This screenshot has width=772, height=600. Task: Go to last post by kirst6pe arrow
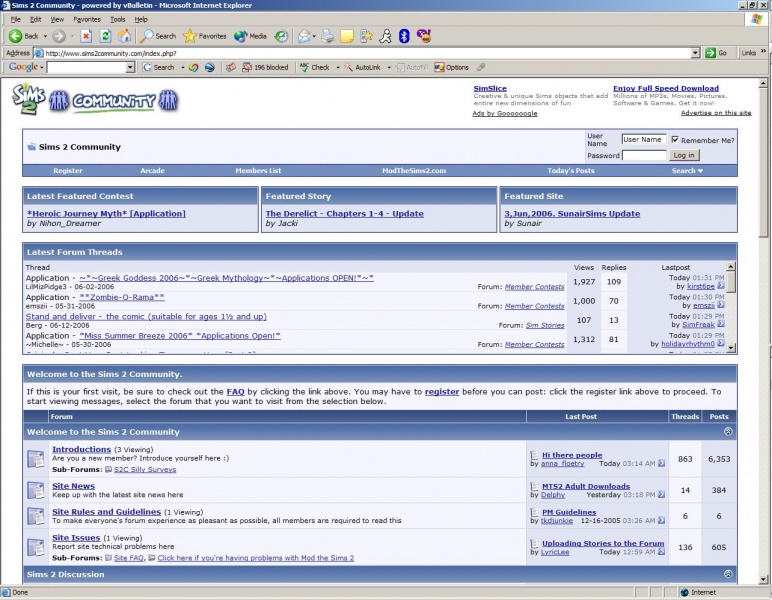[x=721, y=285]
